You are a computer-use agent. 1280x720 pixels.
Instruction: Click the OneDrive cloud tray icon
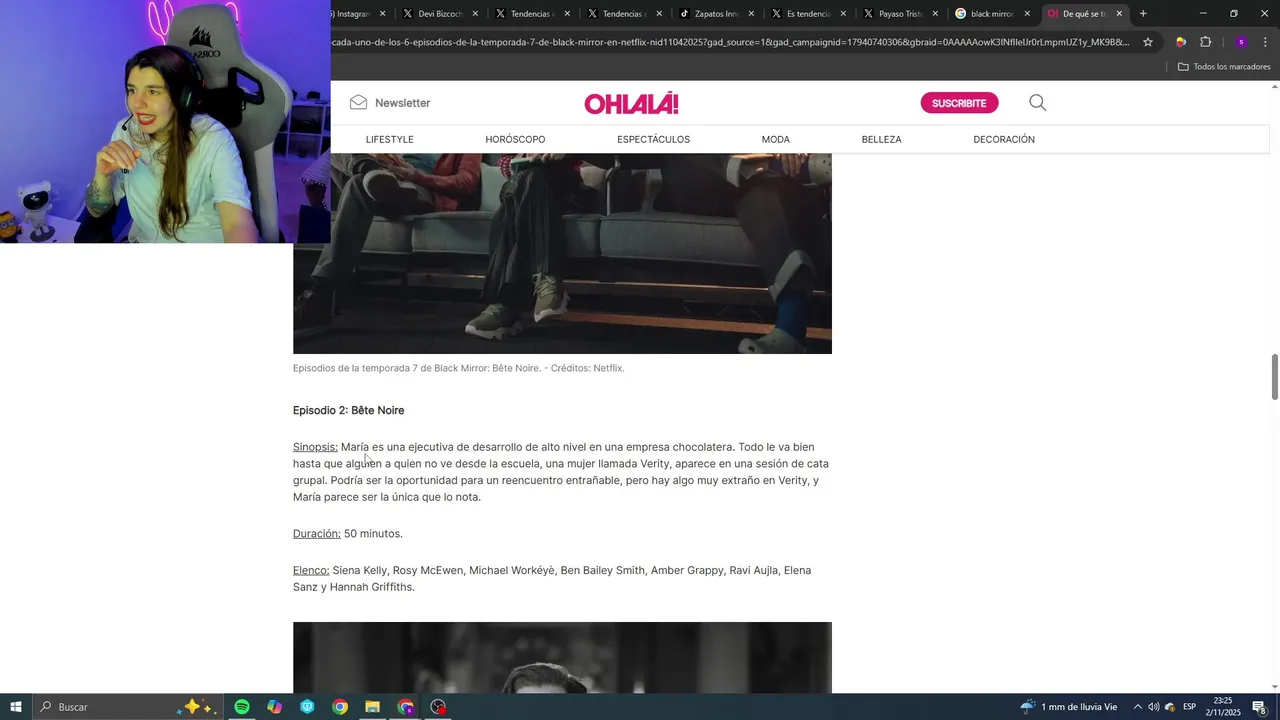[x=1170, y=707]
